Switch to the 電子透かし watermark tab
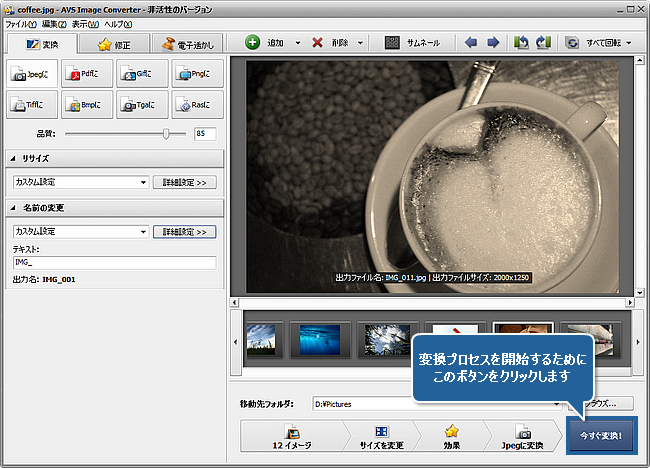Image resolution: width=650 pixels, height=468 pixels. pyautogui.click(x=188, y=44)
